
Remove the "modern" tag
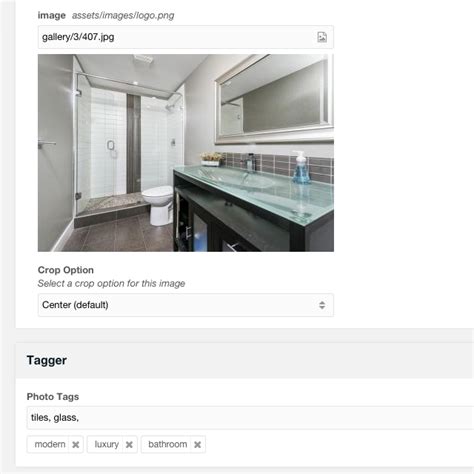pyautogui.click(x=76, y=444)
